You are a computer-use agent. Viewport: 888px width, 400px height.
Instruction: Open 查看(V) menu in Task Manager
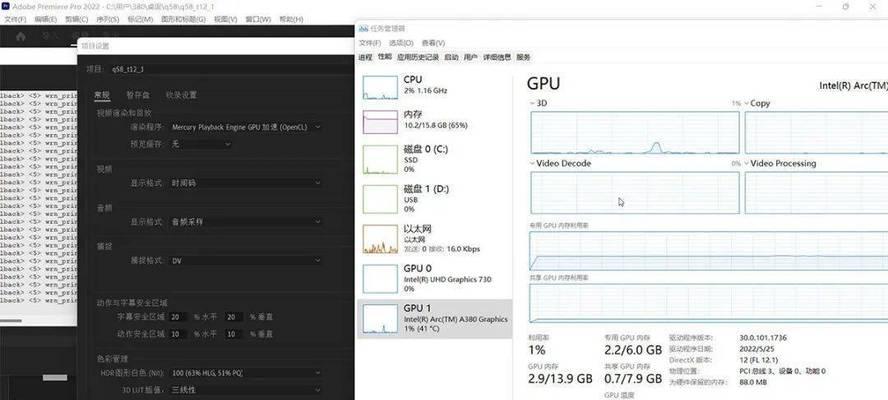pos(433,43)
